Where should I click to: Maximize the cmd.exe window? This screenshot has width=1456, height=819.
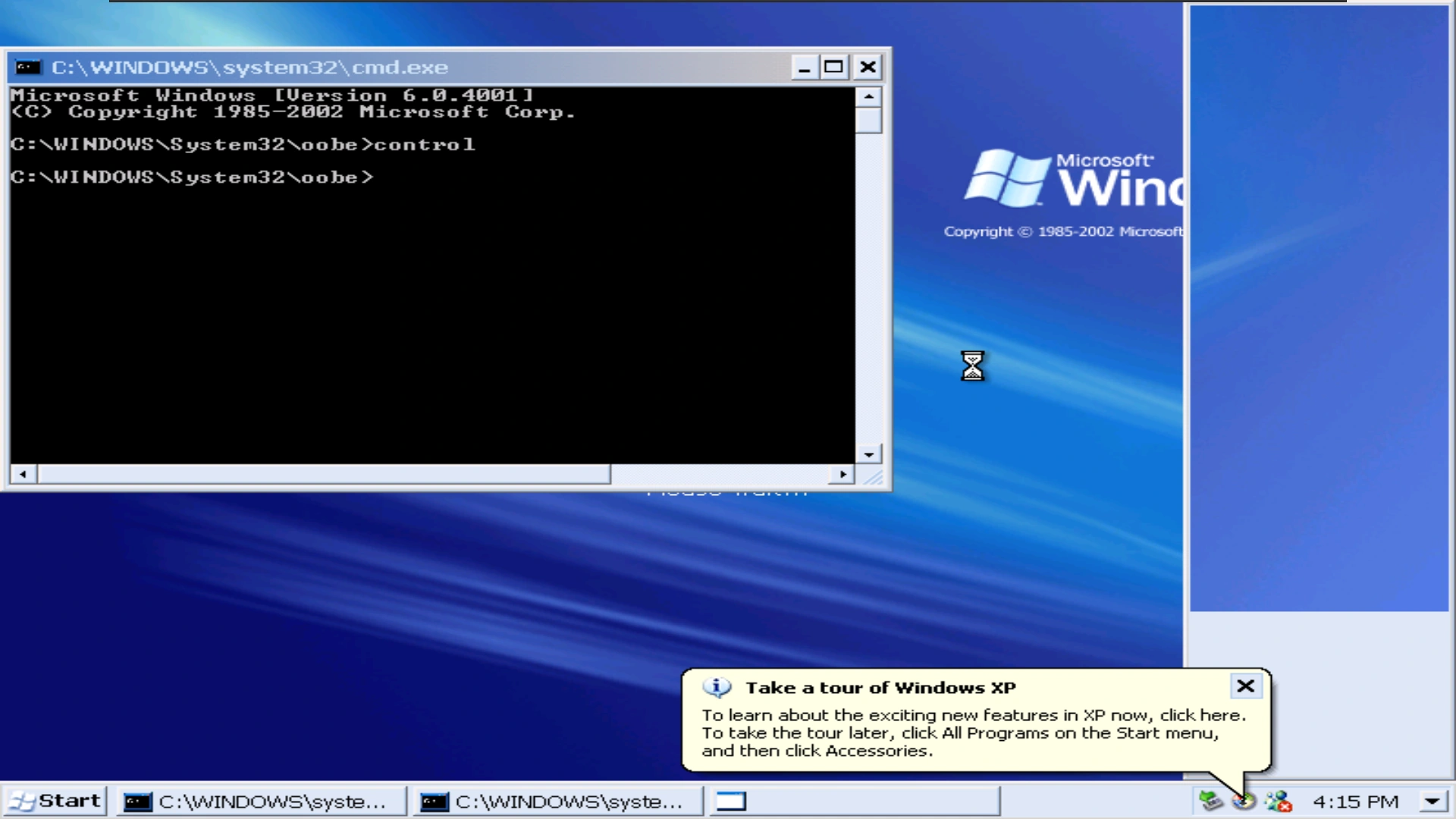coord(833,67)
